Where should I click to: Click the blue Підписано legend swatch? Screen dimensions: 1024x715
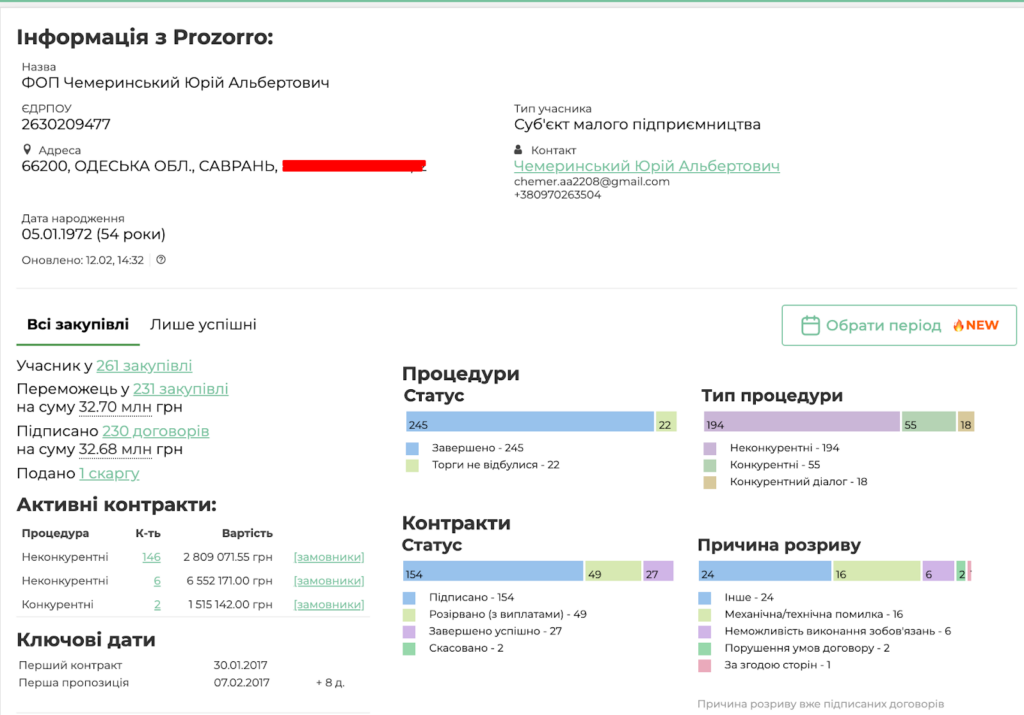click(x=410, y=597)
